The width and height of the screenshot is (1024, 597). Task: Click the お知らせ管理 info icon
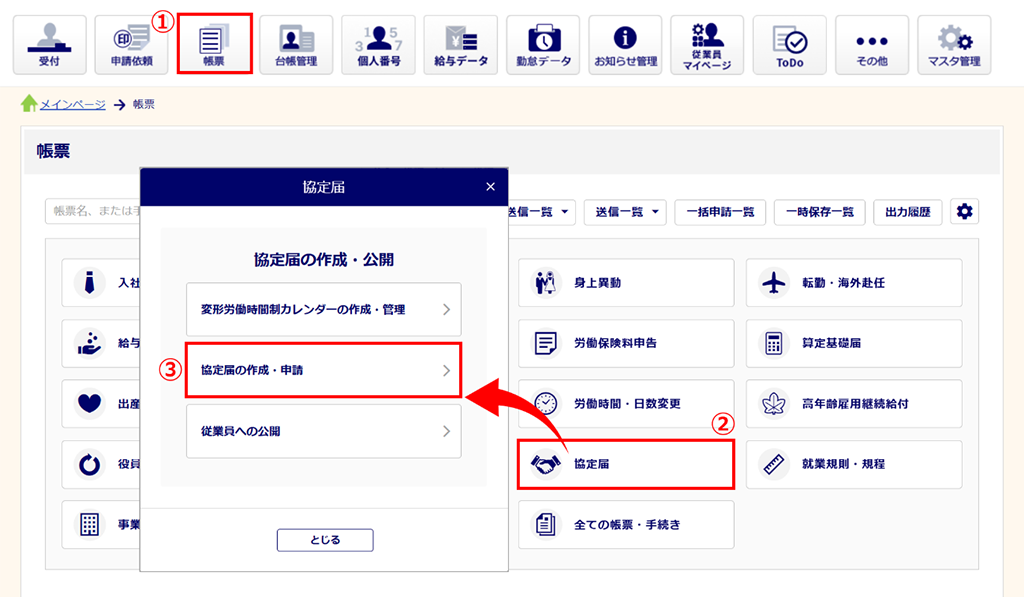click(625, 45)
